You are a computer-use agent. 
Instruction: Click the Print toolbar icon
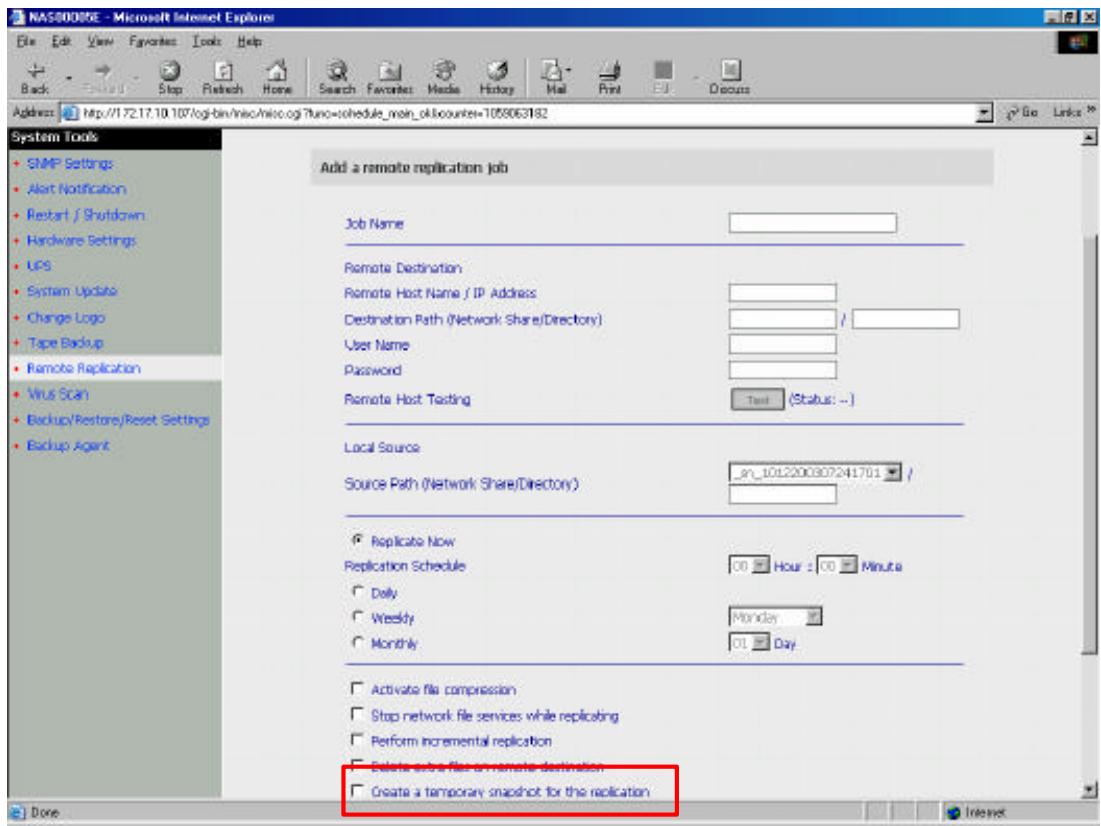(x=609, y=78)
